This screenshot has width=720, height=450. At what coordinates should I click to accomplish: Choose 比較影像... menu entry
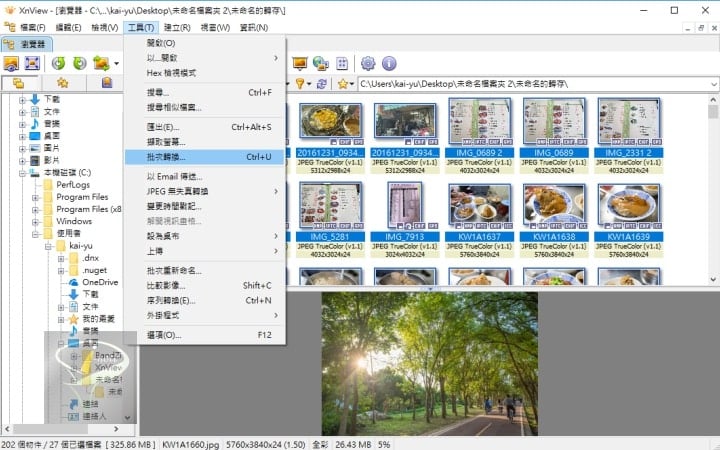tap(205, 286)
